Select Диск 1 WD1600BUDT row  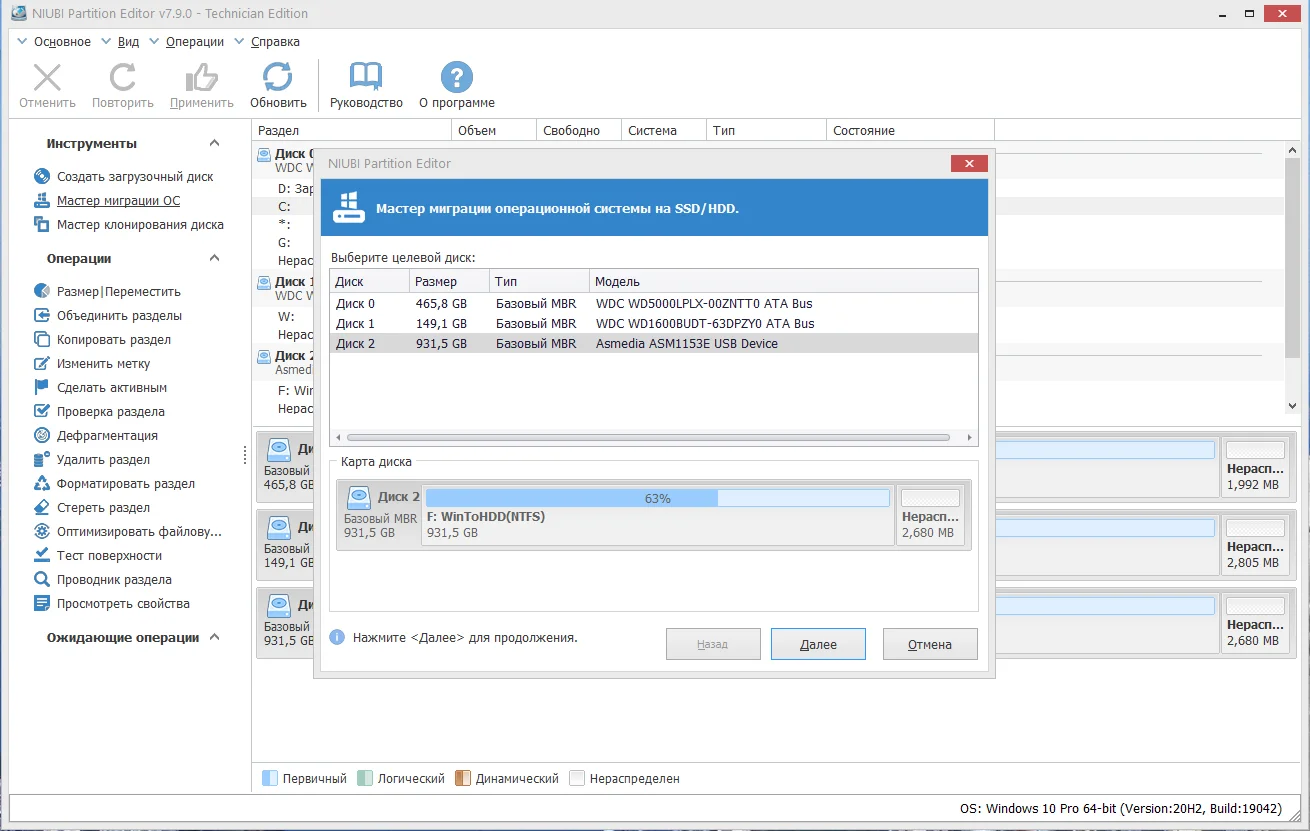pyautogui.click(x=654, y=323)
